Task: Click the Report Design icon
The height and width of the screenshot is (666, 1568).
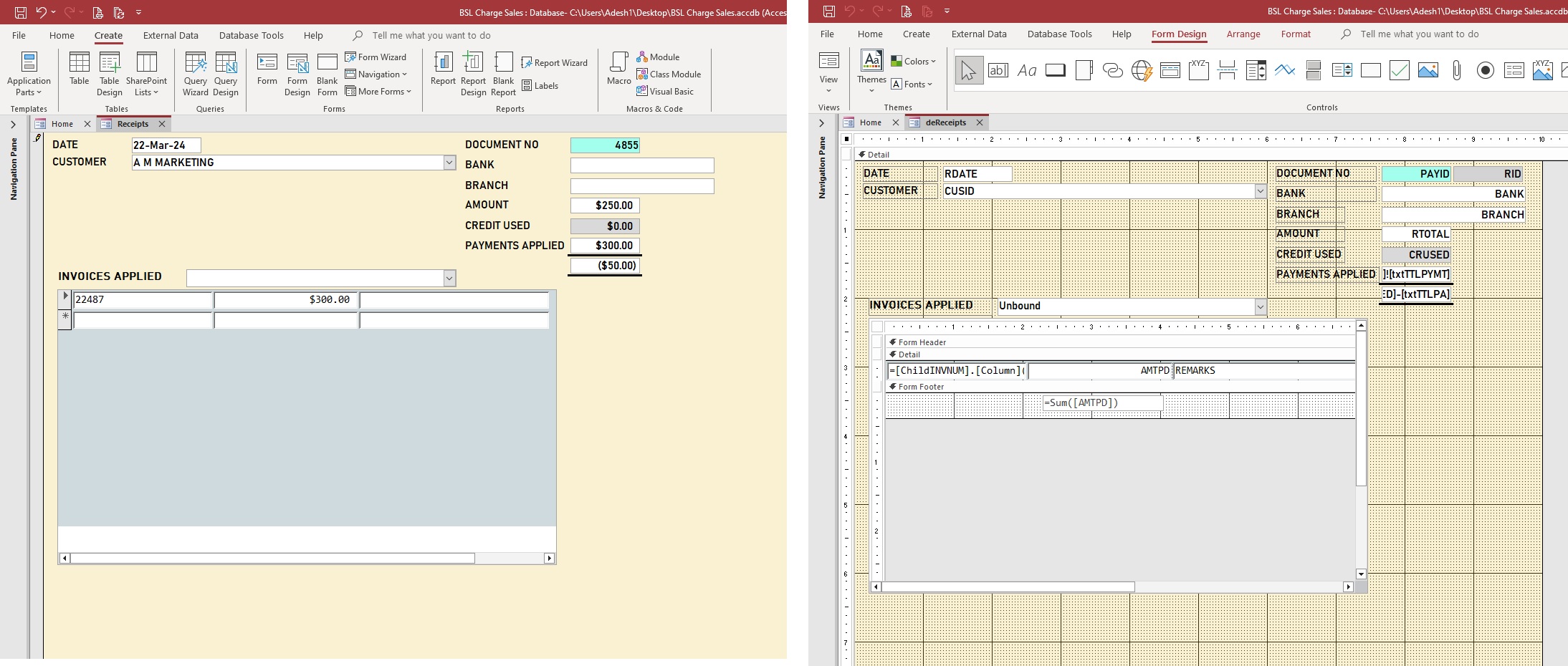Action: coord(473,73)
